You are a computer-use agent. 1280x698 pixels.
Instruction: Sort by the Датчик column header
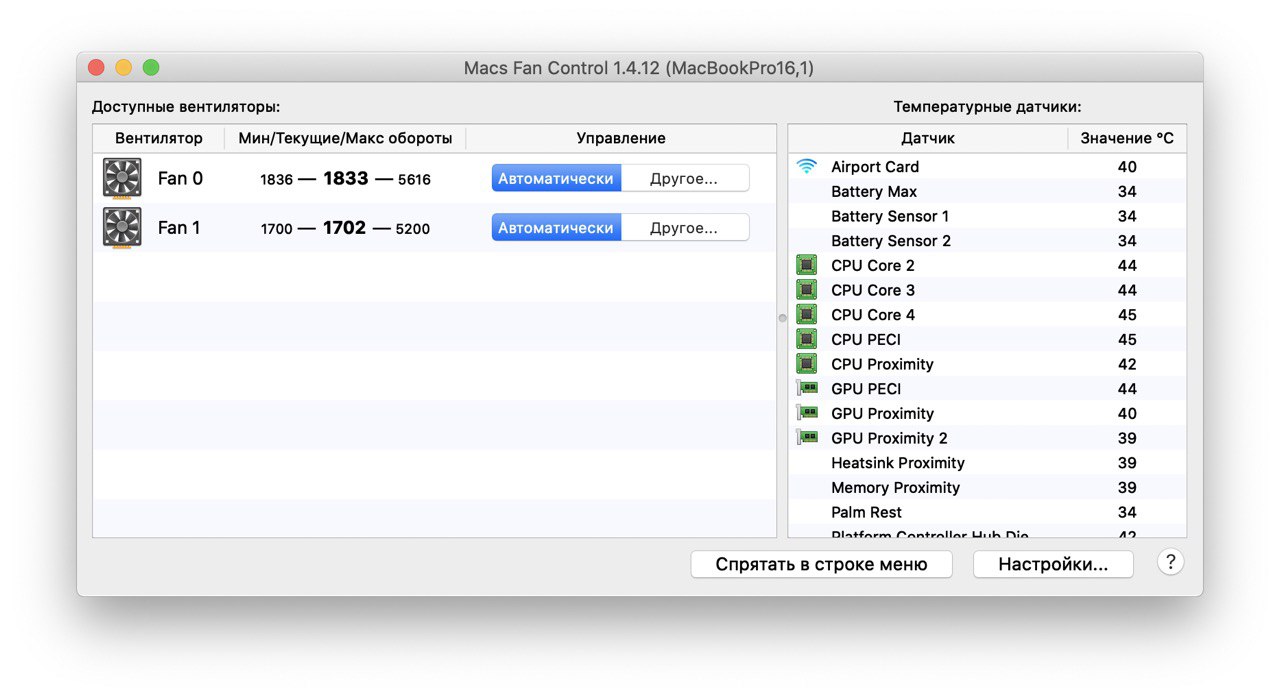928,138
